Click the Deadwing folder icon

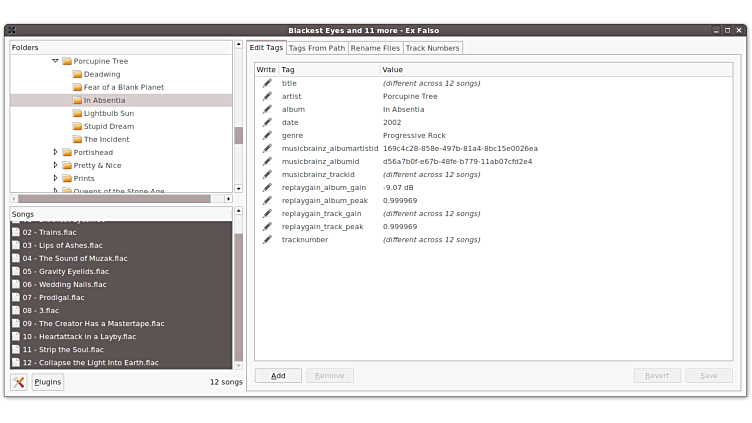(77, 74)
